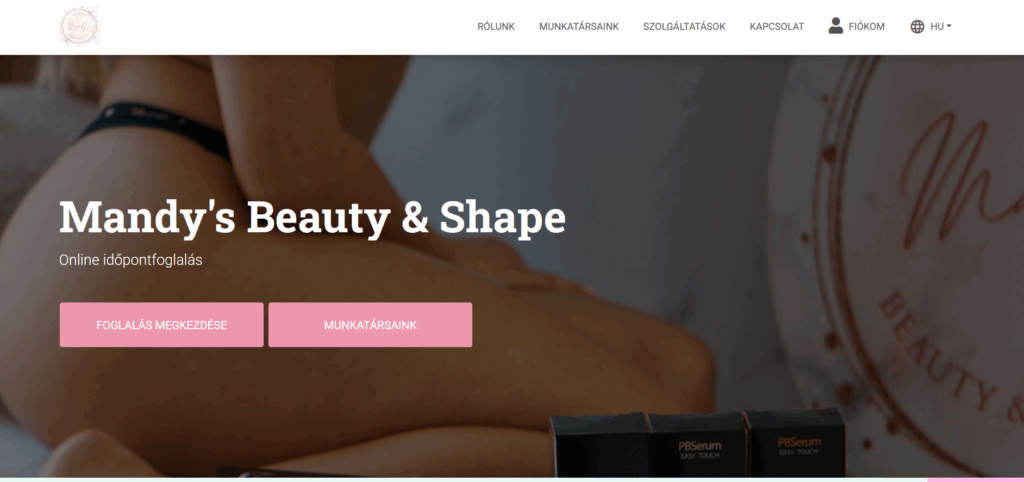Open the Rólunk menu item
1024x482 pixels.
pos(496,27)
